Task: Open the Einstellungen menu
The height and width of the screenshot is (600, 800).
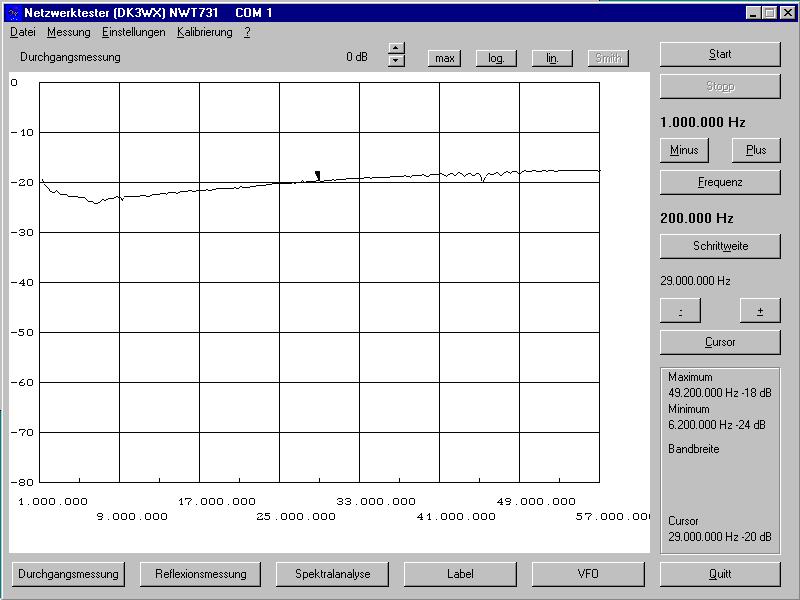Action: pyautogui.click(x=133, y=32)
